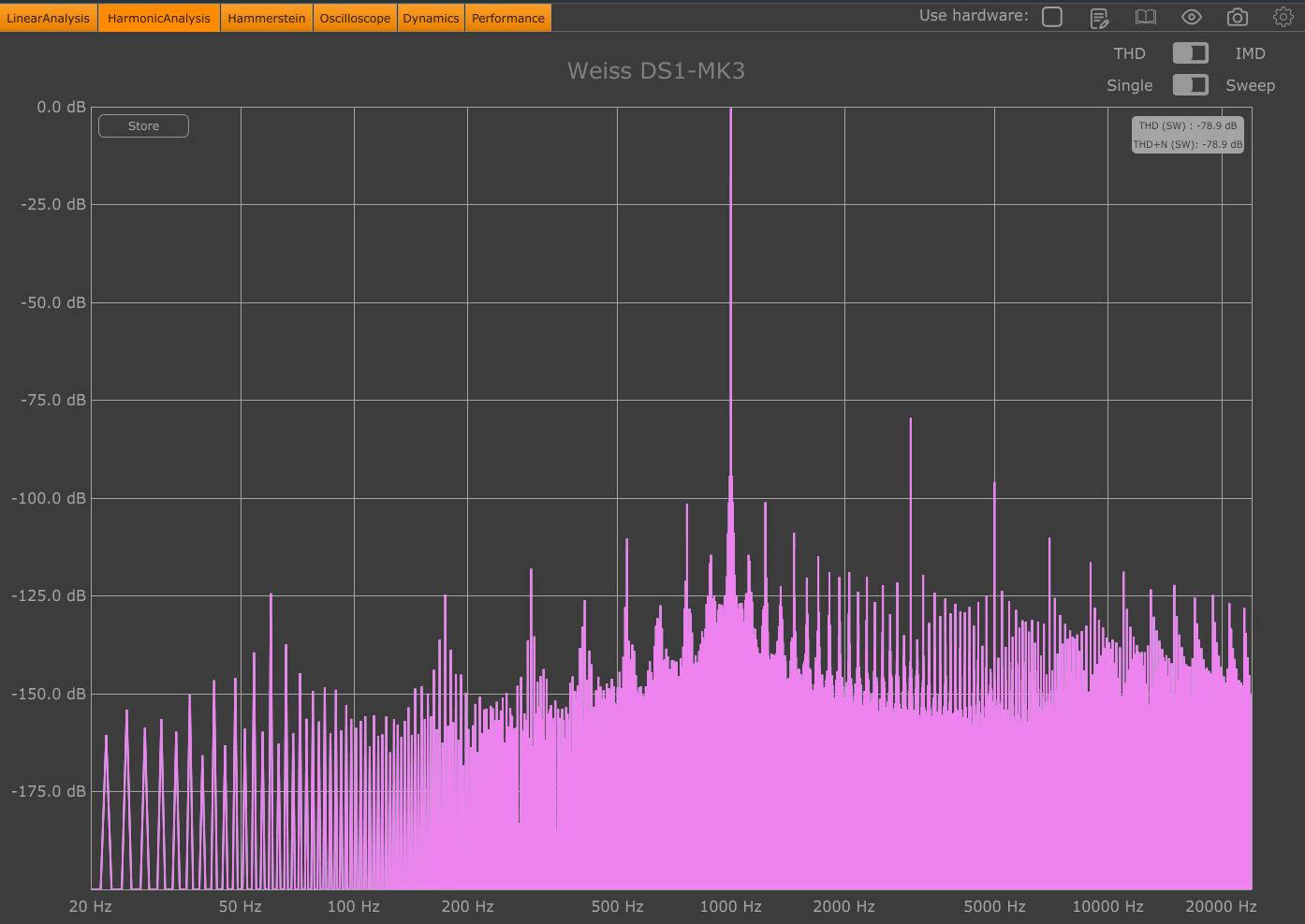This screenshot has width=1305, height=924.
Task: Click the 20 Hz axis label
Action: coord(91,906)
